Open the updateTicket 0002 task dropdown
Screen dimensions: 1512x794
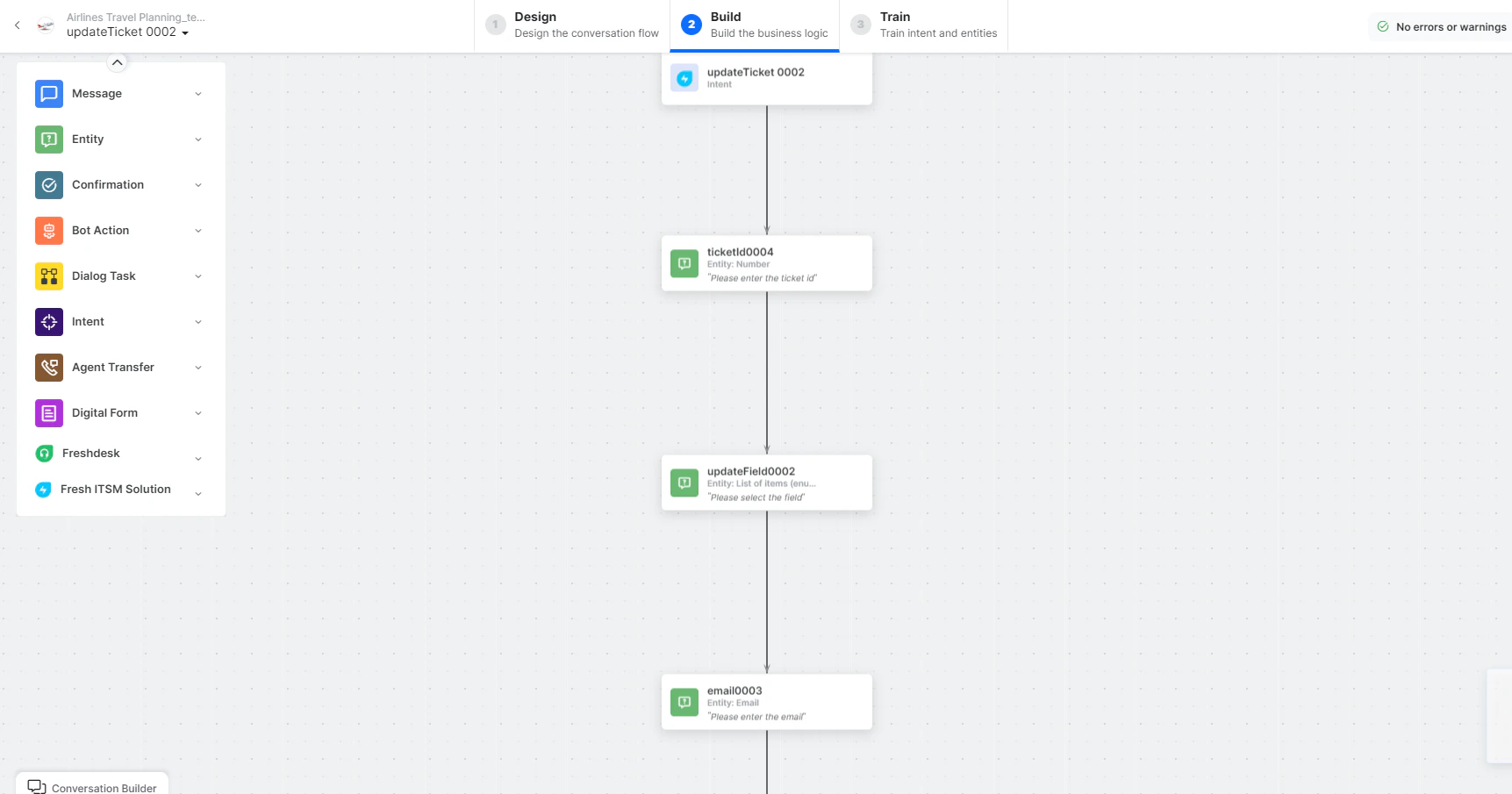coord(184,32)
